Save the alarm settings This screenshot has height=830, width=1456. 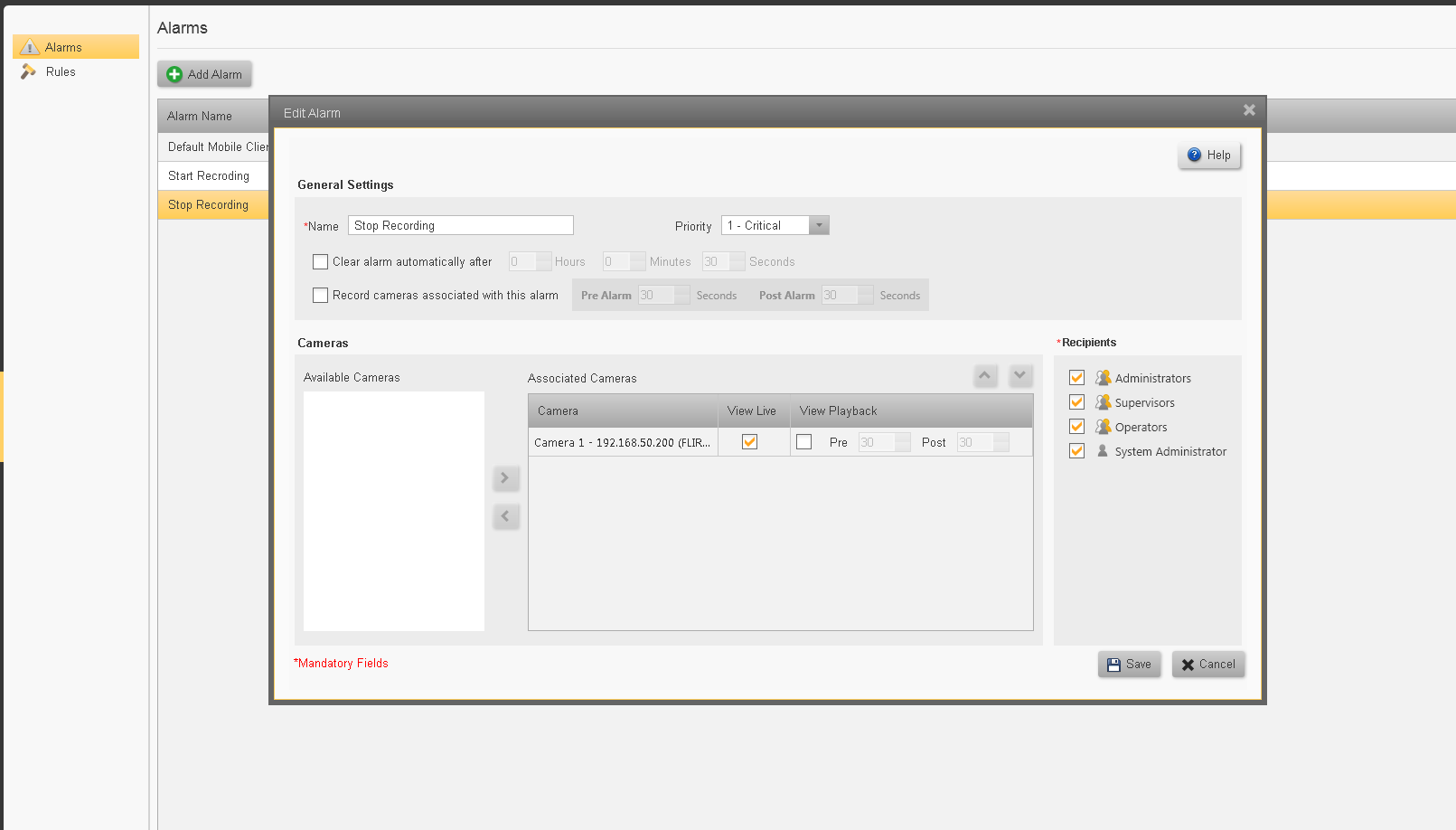1129,665
